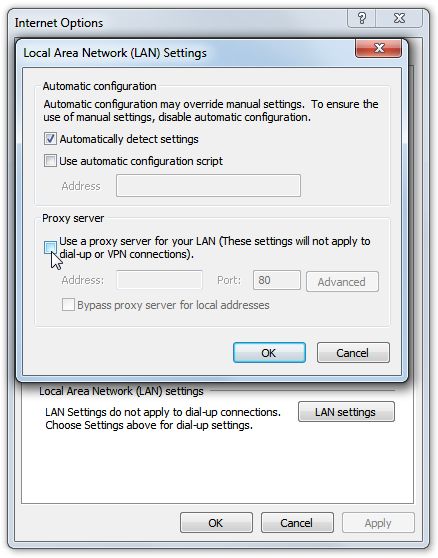The image size is (438, 558).
Task: Click the 'Use a proxy server' label text
Action: coord(215,247)
